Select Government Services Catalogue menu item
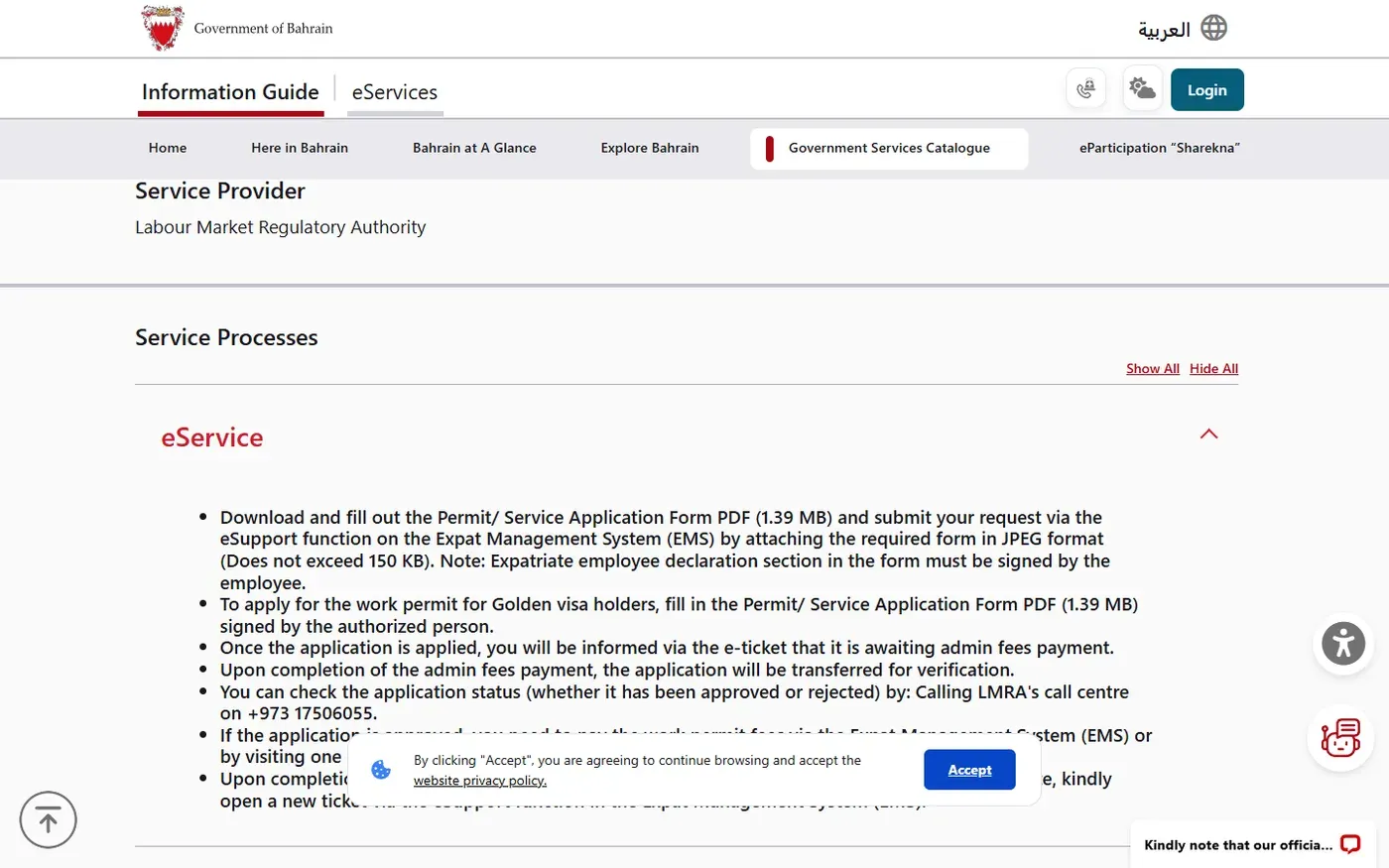 pos(889,149)
